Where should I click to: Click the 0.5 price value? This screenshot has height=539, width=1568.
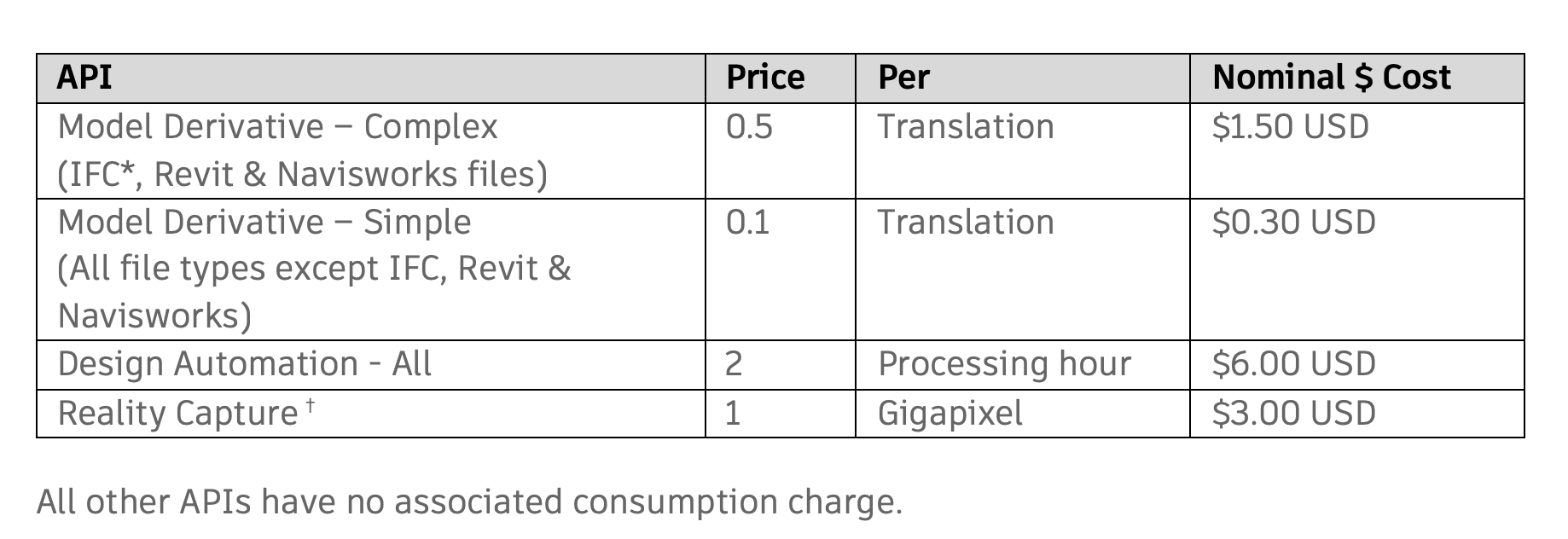(749, 127)
